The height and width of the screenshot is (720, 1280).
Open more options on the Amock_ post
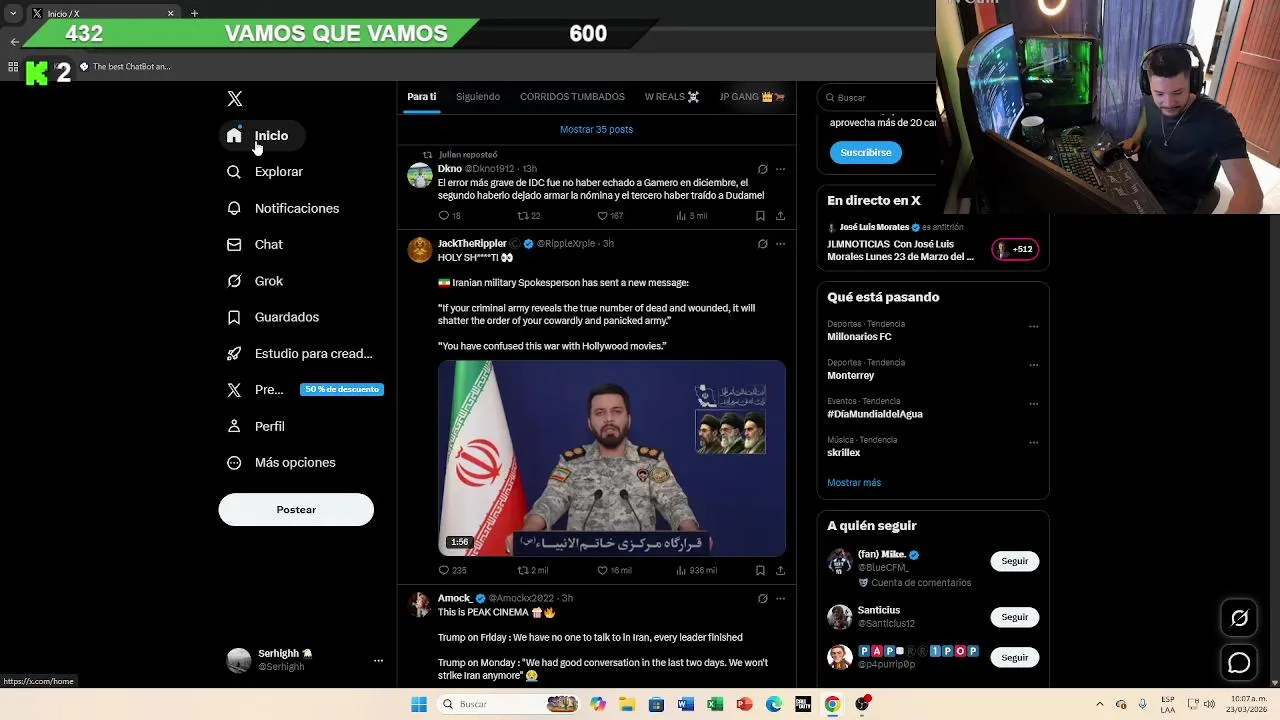click(x=781, y=598)
